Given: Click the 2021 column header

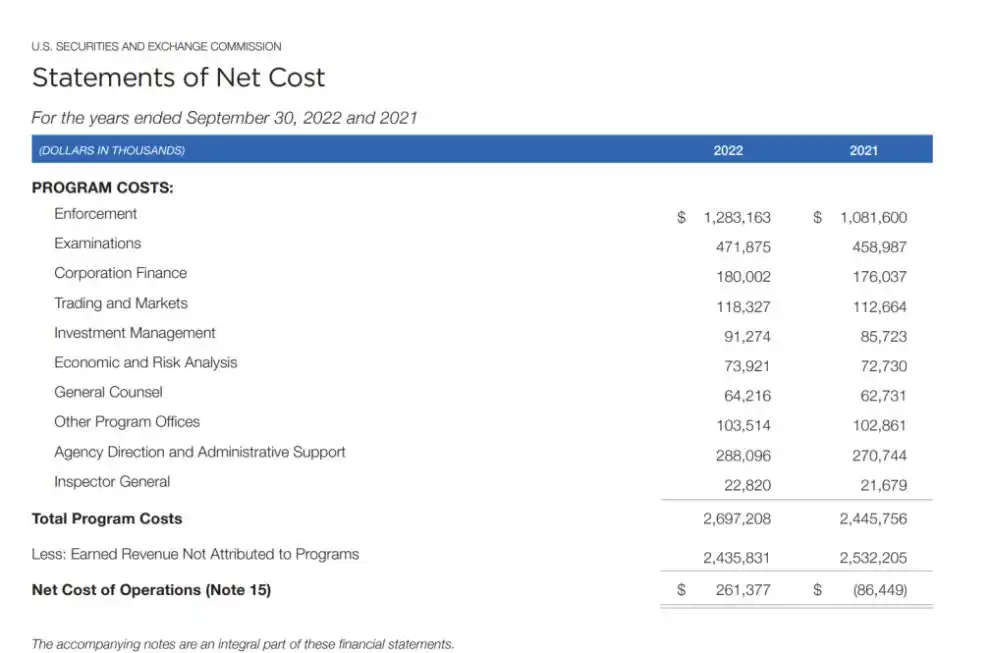Looking at the screenshot, I should click(x=864, y=150).
